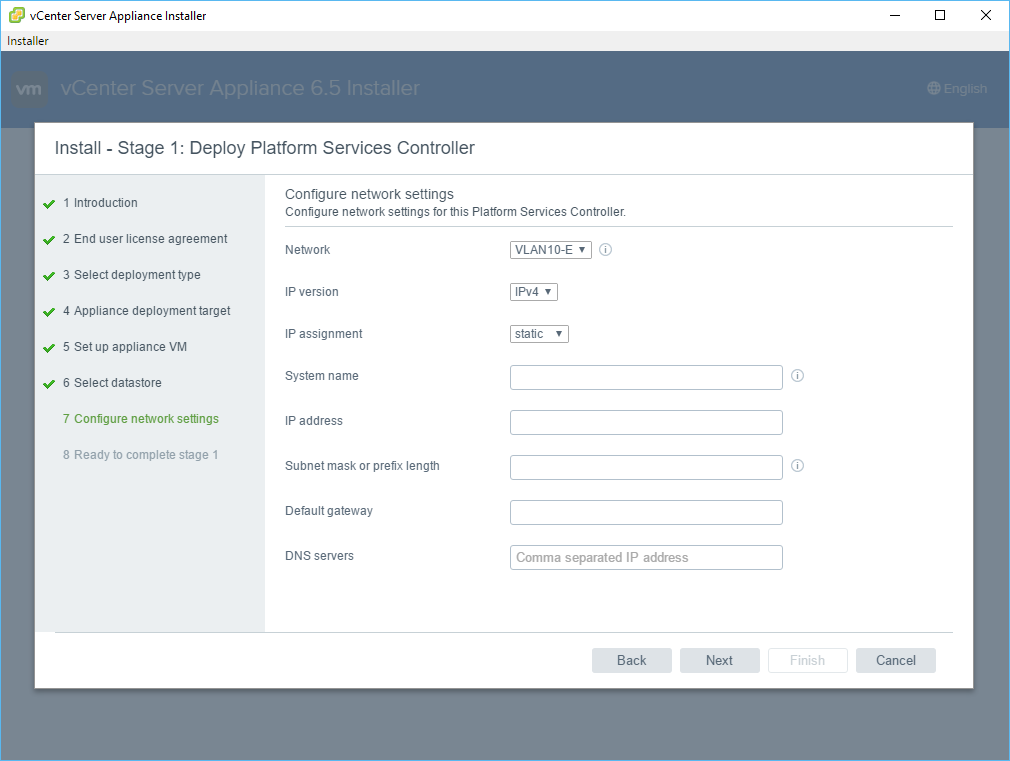1010x761 pixels.
Task: Click the vCenter installer title bar icon
Action: pyautogui.click(x=17, y=15)
